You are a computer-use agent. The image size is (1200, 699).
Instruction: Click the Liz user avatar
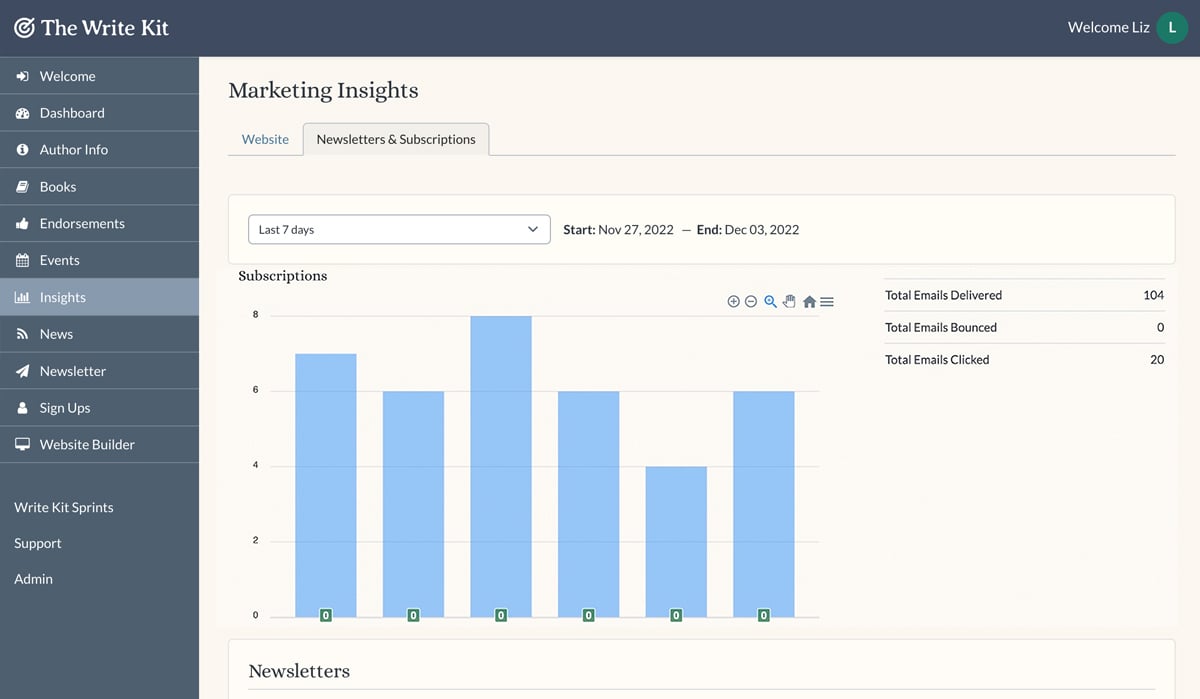click(x=1172, y=28)
